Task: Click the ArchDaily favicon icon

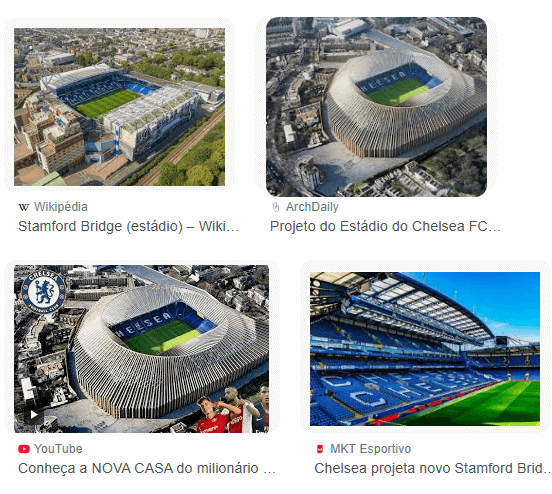Action: tap(276, 207)
